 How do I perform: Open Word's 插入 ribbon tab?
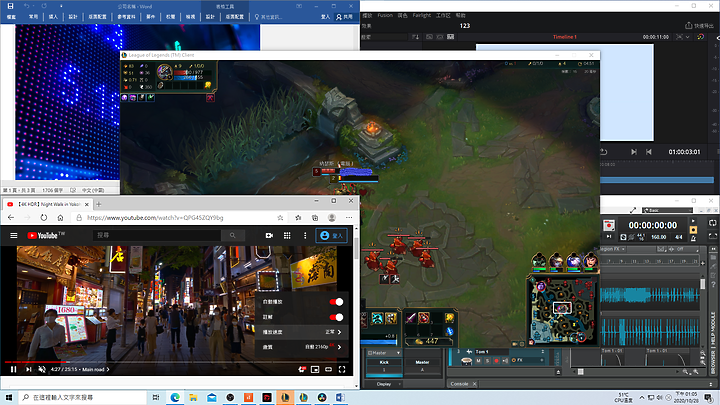(x=53, y=17)
